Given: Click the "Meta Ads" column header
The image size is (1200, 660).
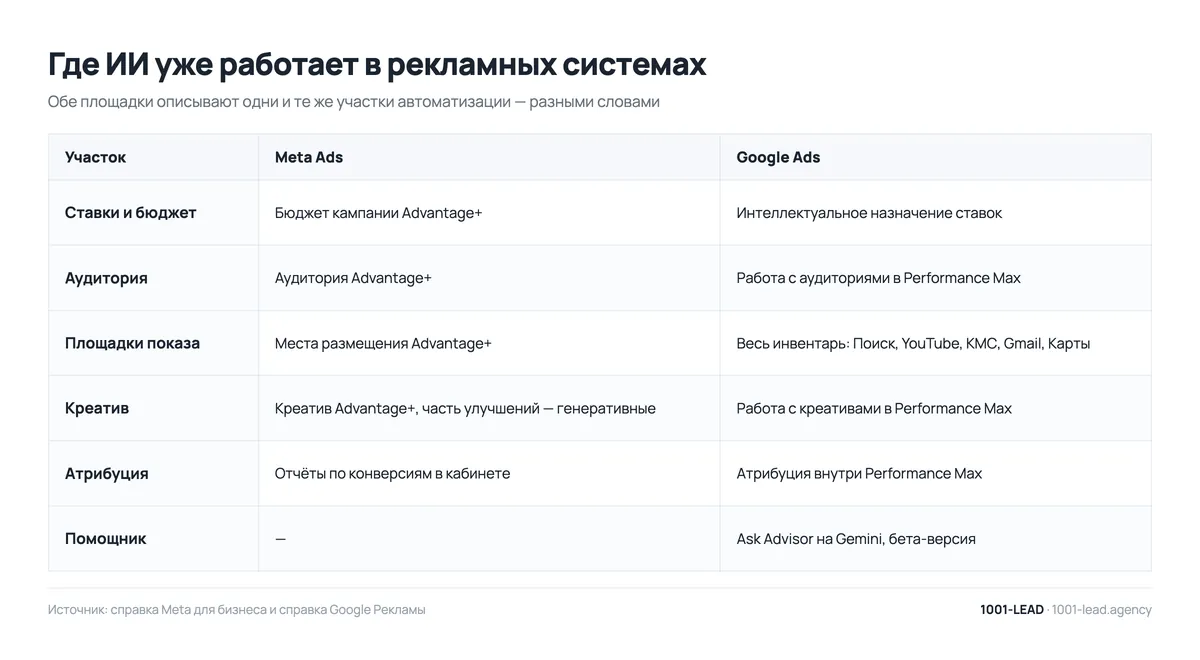Looking at the screenshot, I should pos(309,157).
